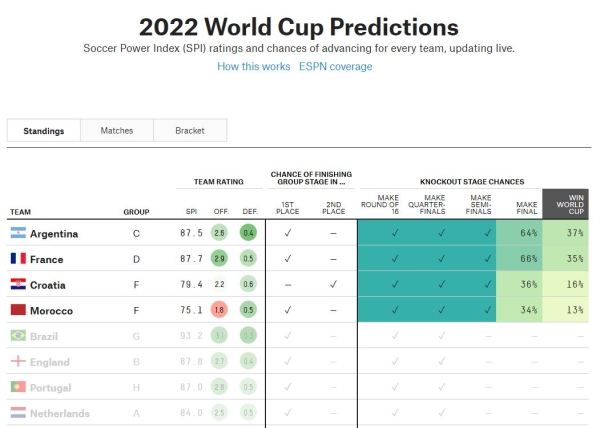
Task: Open the ESPN coverage link
Action: click(336, 67)
